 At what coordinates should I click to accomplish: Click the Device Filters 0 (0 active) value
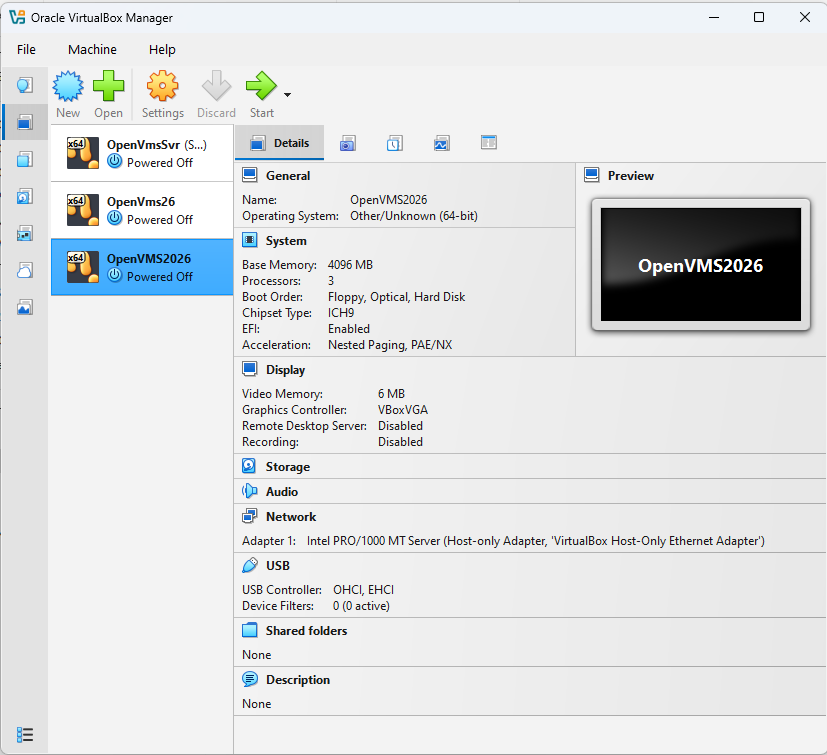[361, 606]
